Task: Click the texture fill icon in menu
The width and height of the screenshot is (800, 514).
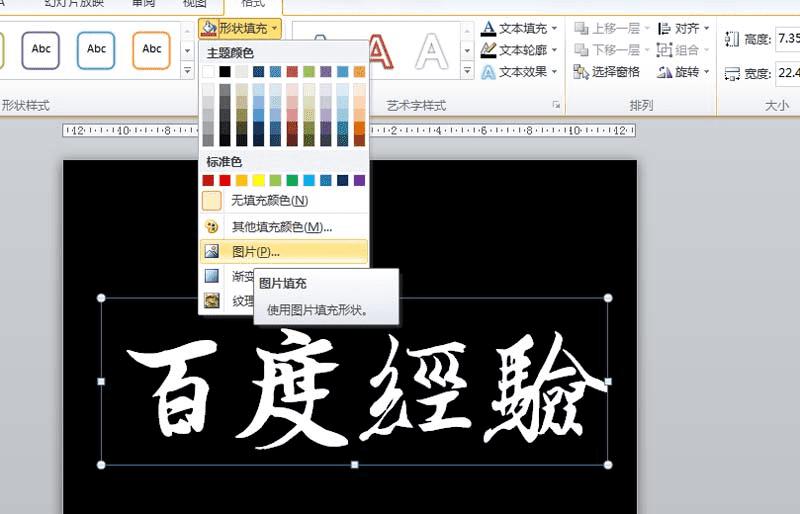Action: [211, 300]
